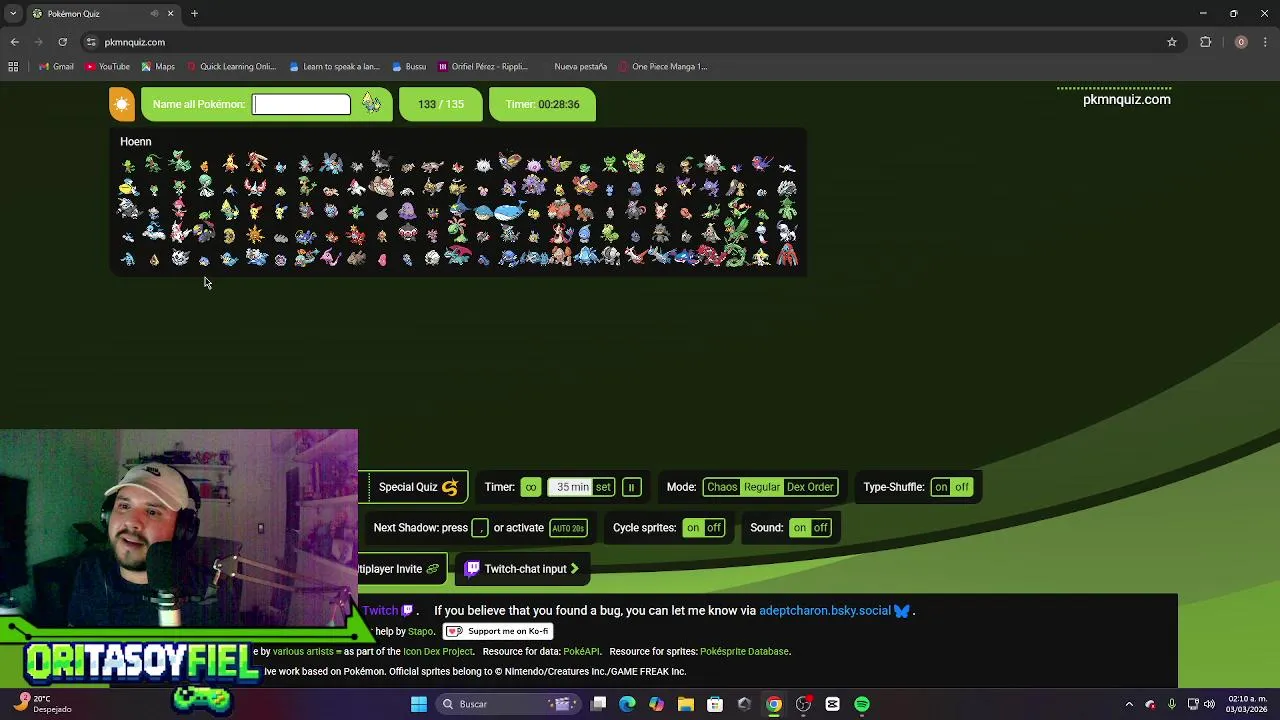1280x720 pixels.
Task: Select Regular mode
Action: [x=762, y=487]
